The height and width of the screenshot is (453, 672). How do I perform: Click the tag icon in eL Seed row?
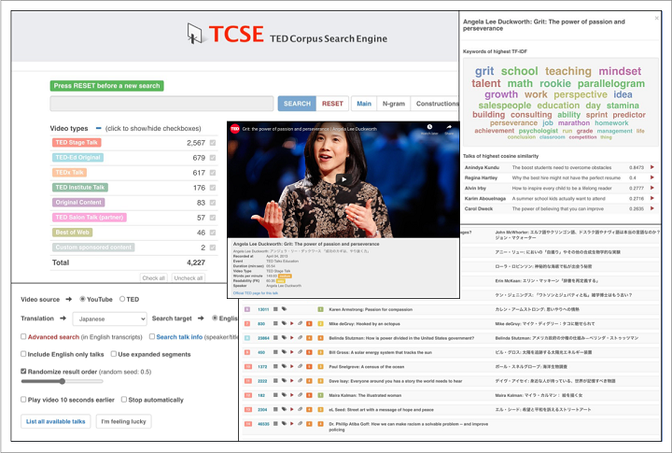tap(284, 409)
